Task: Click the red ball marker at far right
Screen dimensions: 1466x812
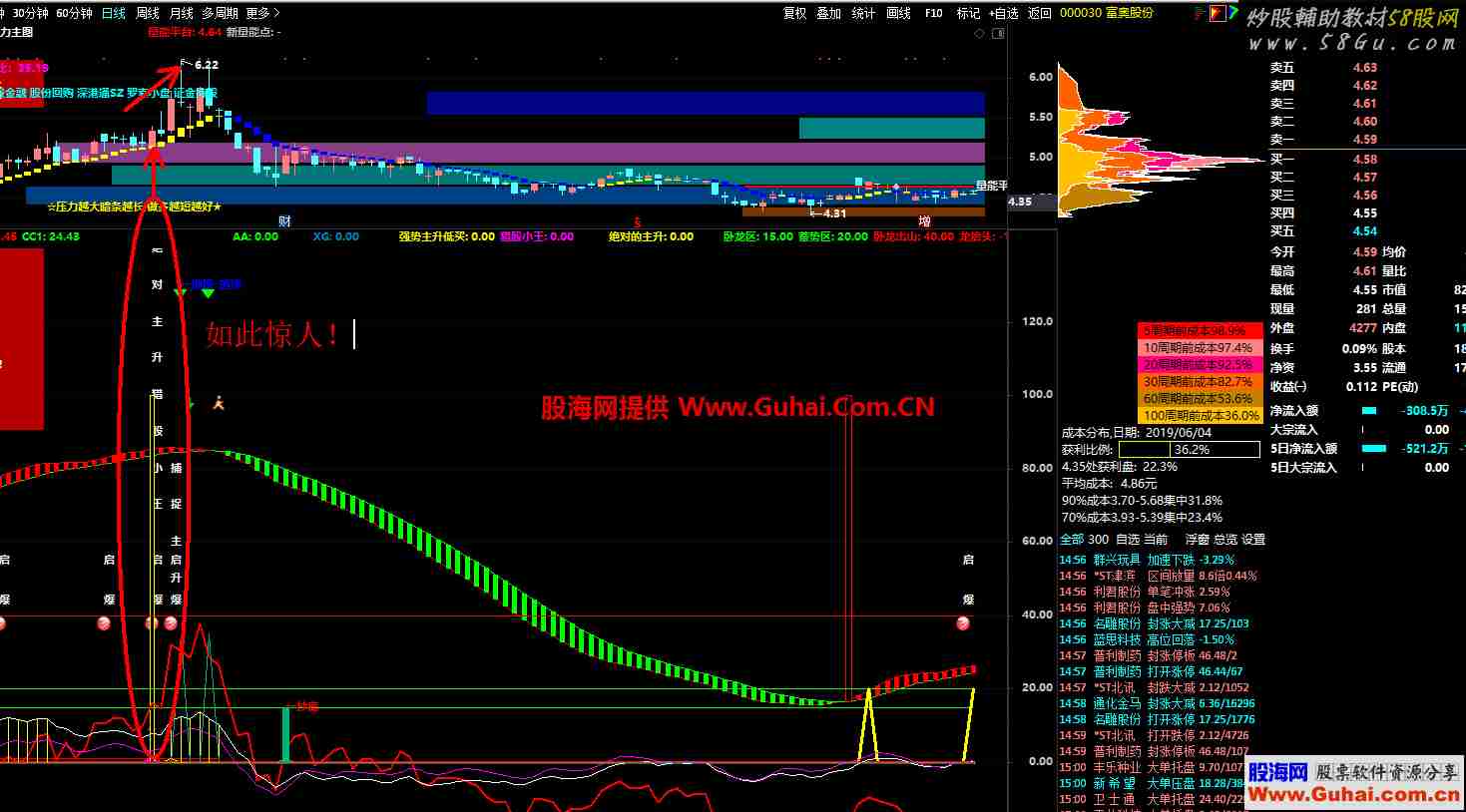Action: pyautogui.click(x=963, y=623)
